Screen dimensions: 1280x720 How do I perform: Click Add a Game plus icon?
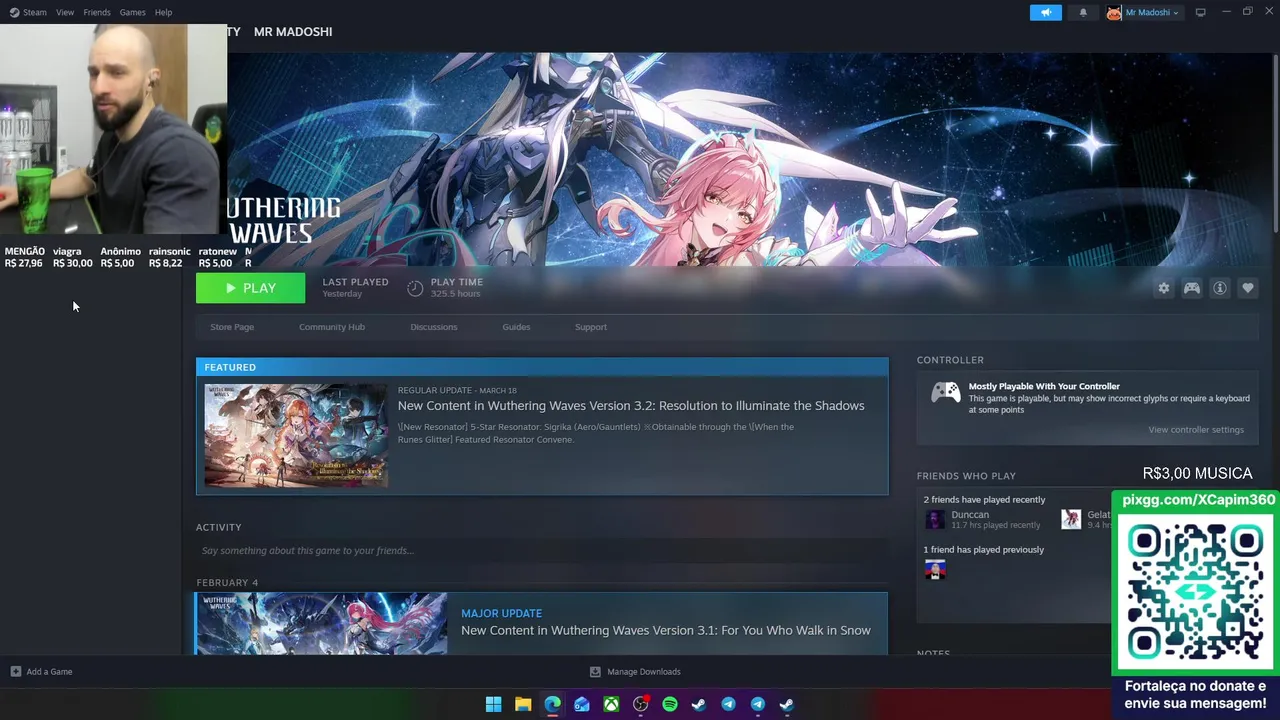[15, 672]
